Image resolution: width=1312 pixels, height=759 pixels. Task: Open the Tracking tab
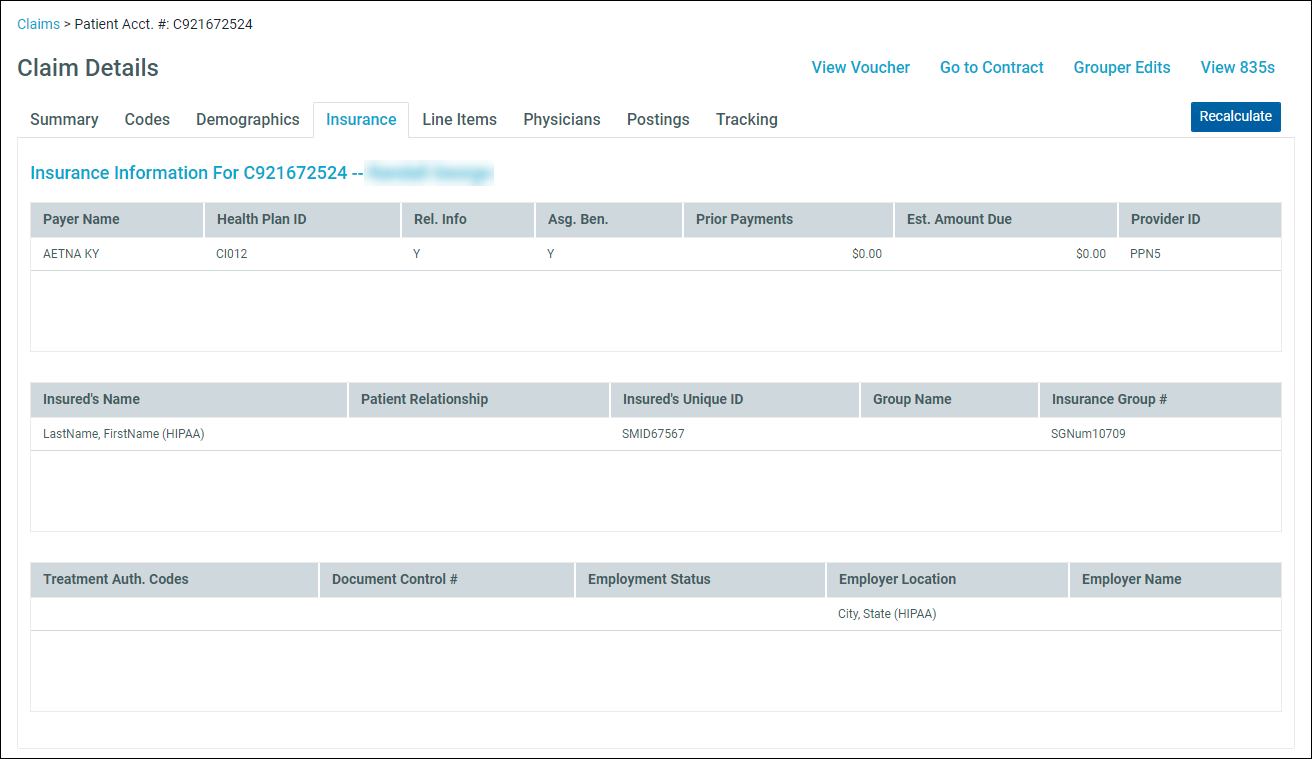pyautogui.click(x=747, y=120)
